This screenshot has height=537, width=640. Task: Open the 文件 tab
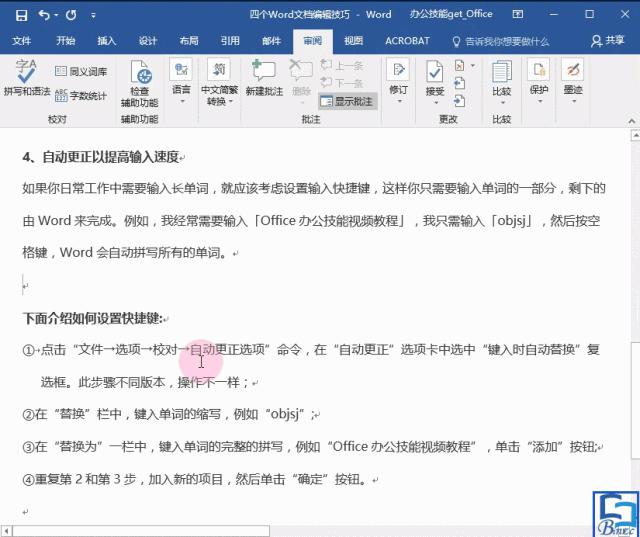tap(22, 41)
